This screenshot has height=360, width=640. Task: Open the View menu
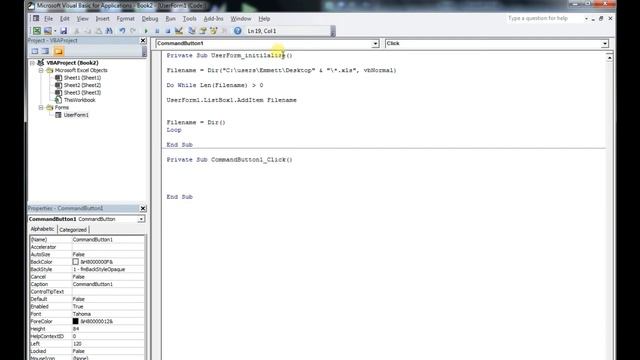[x=82, y=19]
